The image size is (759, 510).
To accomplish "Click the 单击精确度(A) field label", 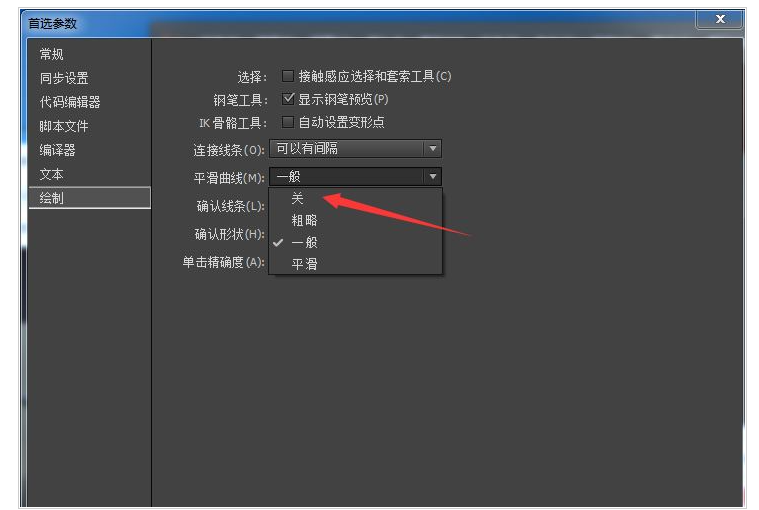I will [x=222, y=262].
